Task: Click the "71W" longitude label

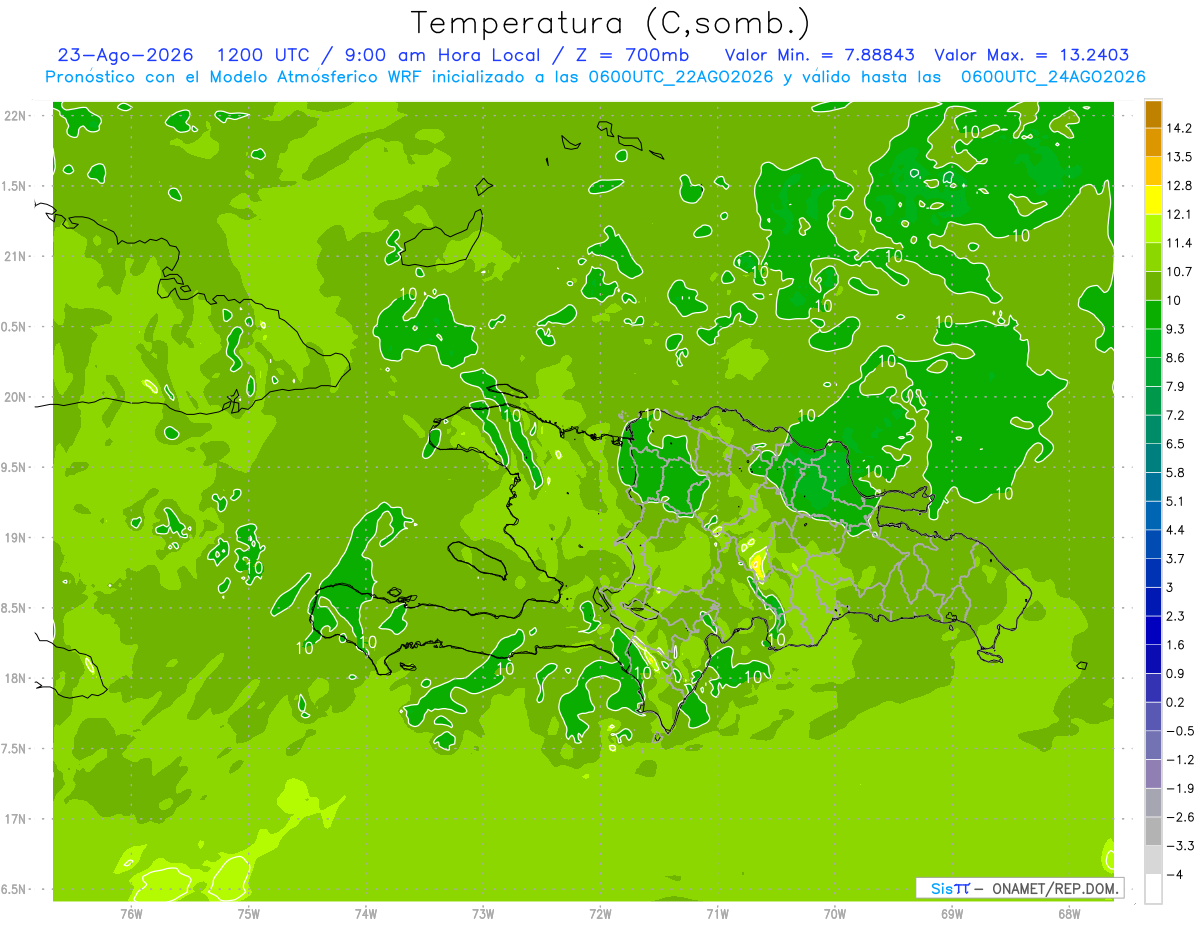Action: (x=717, y=914)
